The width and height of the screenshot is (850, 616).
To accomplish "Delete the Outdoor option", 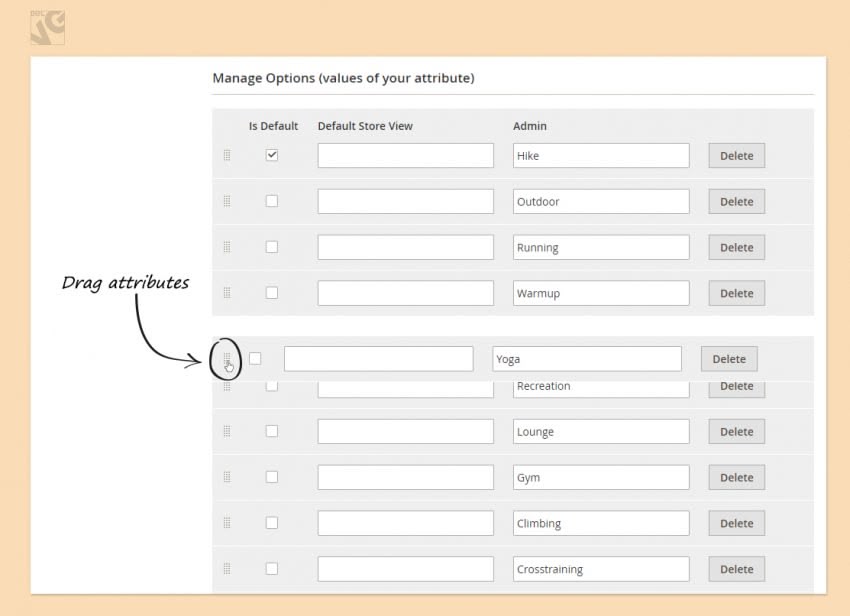I will [x=737, y=201].
